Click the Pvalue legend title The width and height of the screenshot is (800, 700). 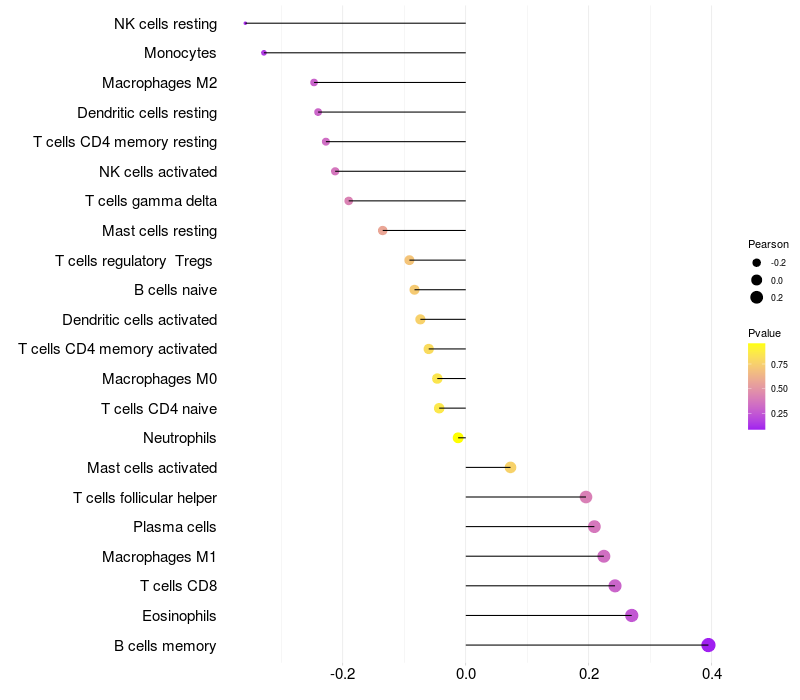pyautogui.click(x=764, y=333)
